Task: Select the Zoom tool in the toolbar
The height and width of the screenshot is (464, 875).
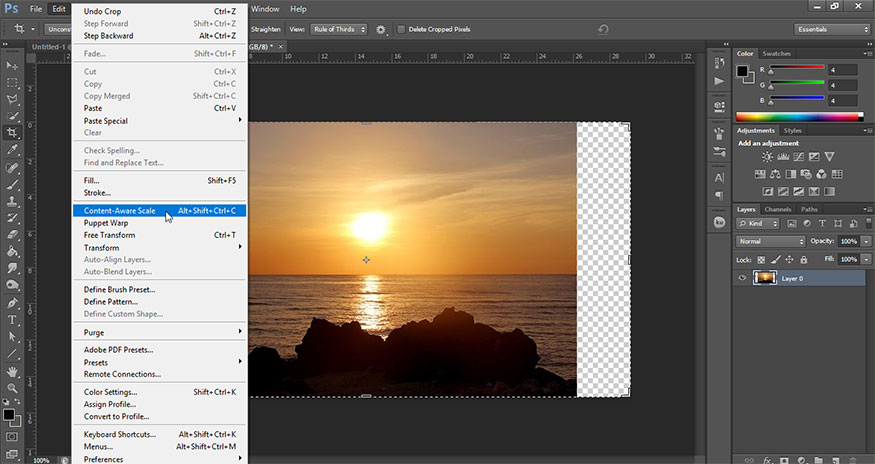Action: coord(13,387)
